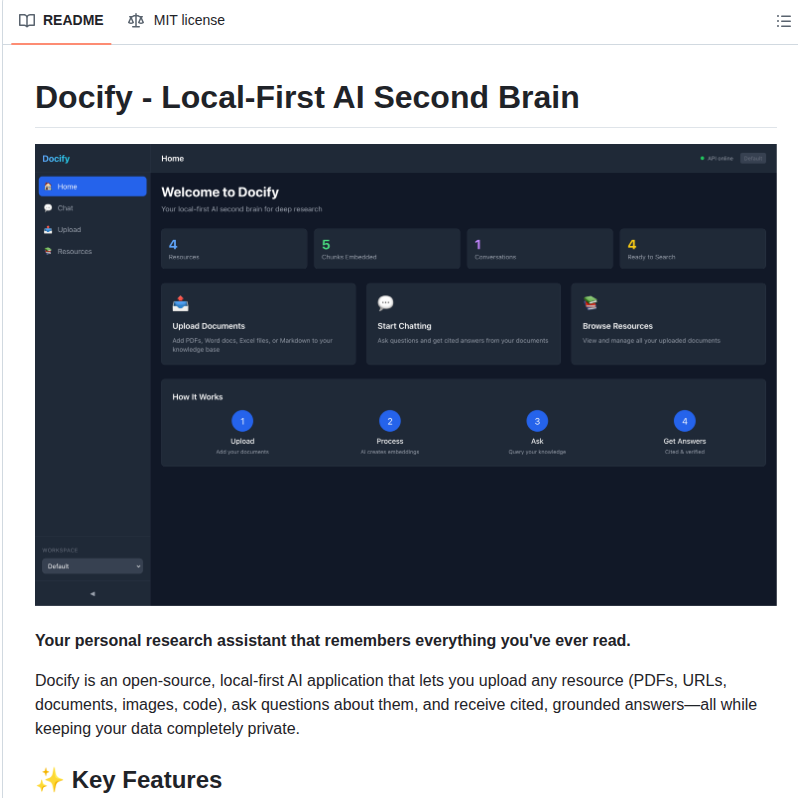
Task: Click the sparkles emoji beside Key Features
Action: [49, 780]
